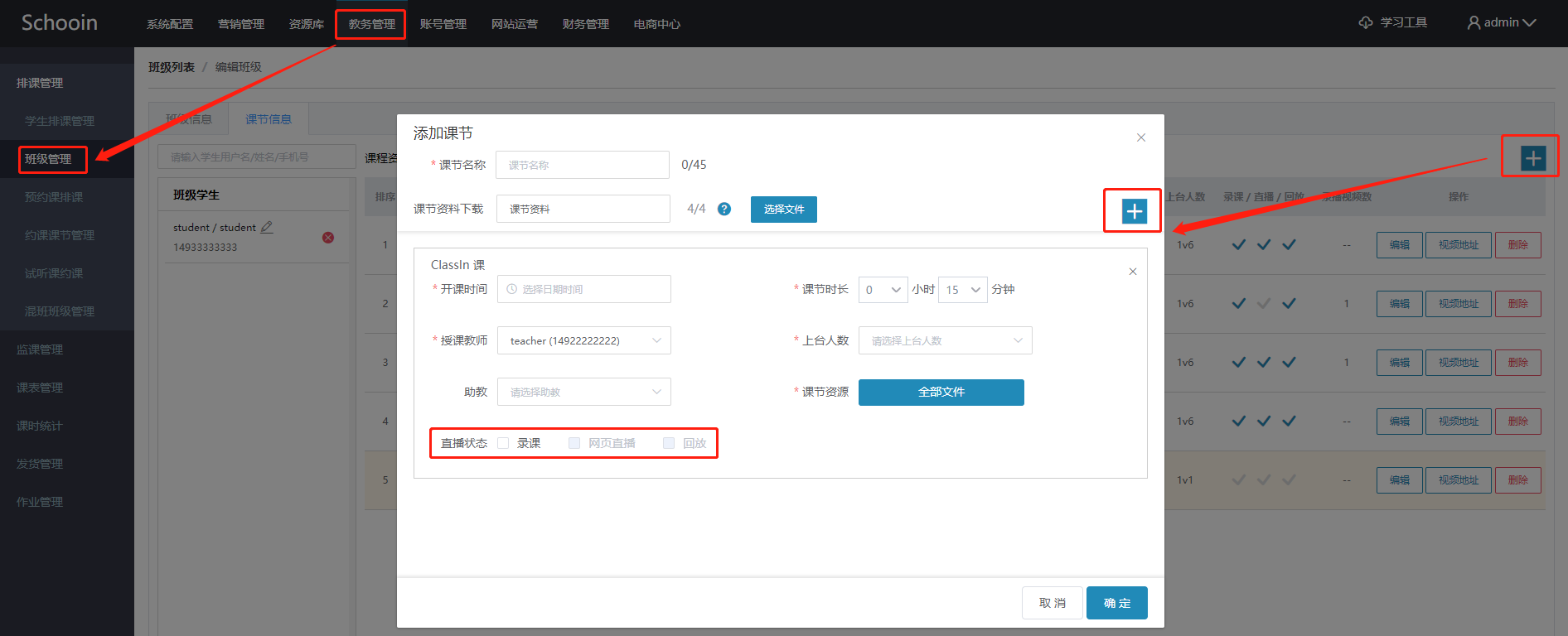This screenshot has width=1568, height=636.
Task: Click the red remove icon for student
Action: click(x=328, y=238)
